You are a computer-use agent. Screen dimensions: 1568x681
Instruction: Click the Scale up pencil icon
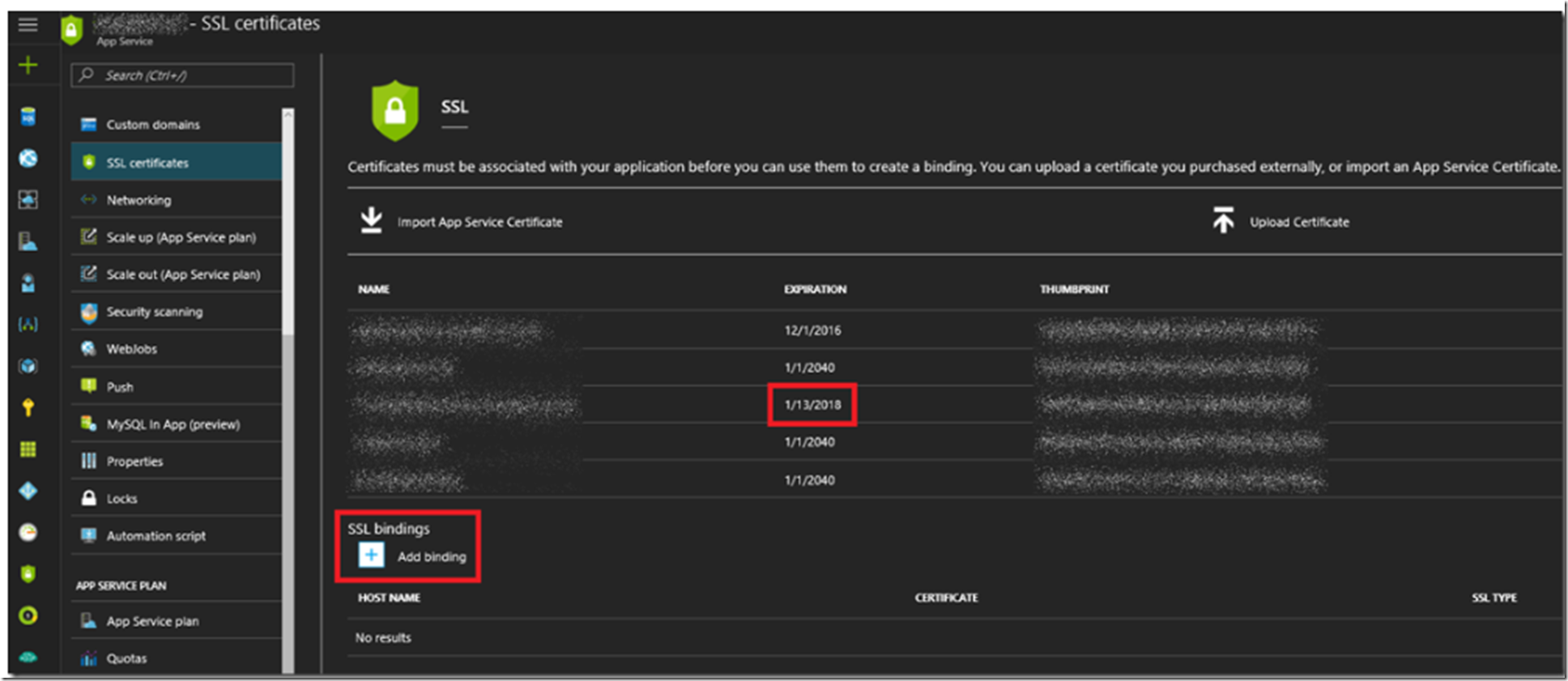click(x=88, y=236)
